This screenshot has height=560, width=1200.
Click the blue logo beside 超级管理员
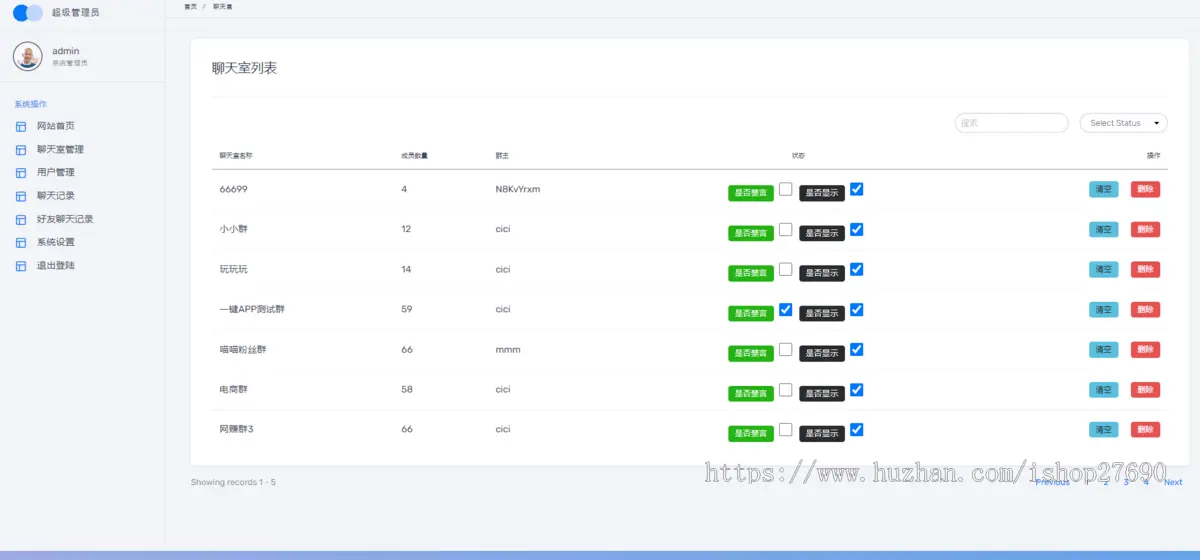click(x=28, y=12)
